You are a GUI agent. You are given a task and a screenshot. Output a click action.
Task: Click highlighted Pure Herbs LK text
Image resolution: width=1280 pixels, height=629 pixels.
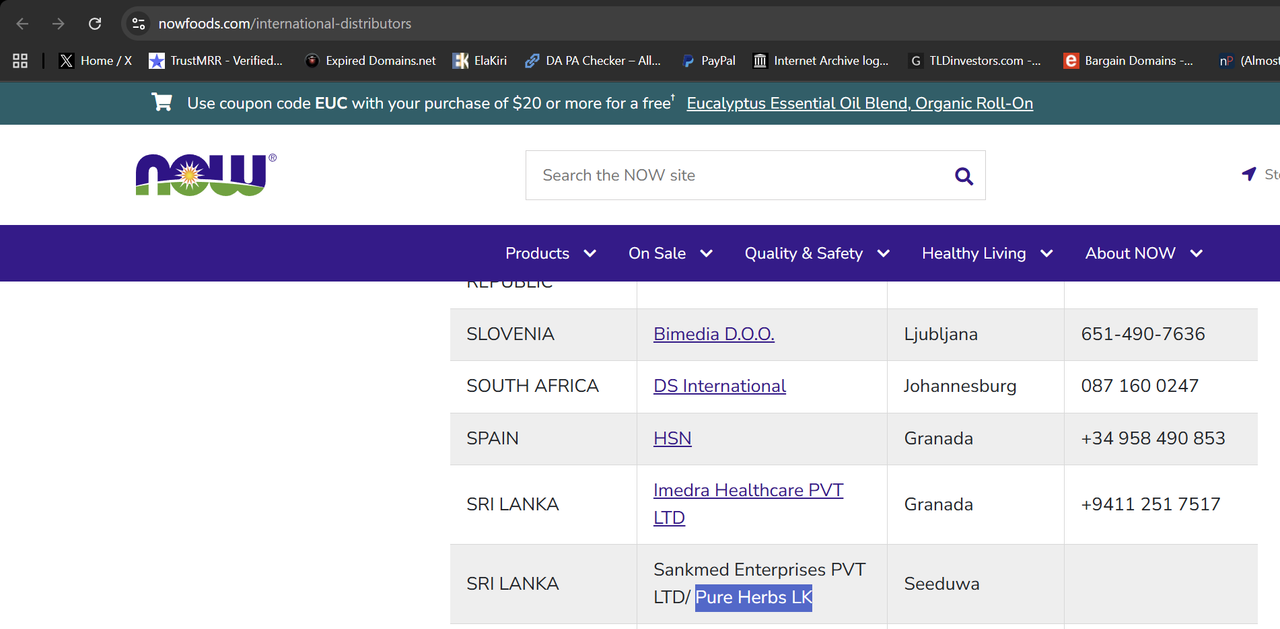pyautogui.click(x=754, y=597)
